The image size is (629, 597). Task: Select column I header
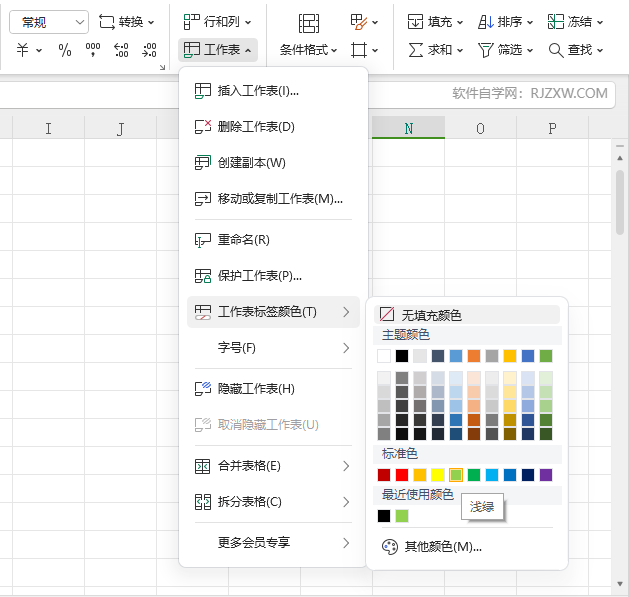click(x=49, y=128)
